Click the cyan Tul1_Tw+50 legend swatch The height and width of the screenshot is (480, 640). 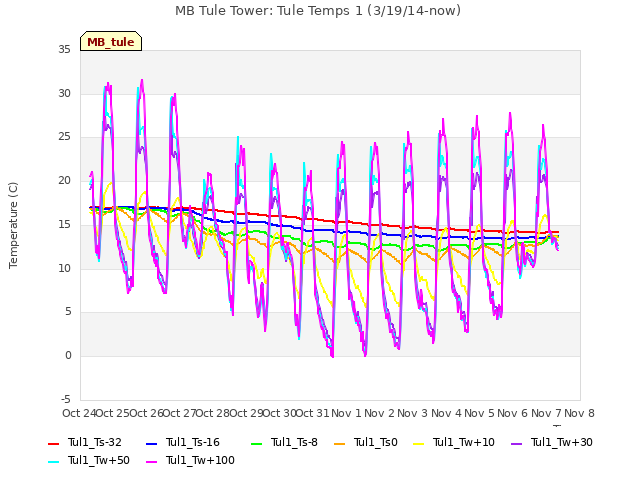point(53,461)
